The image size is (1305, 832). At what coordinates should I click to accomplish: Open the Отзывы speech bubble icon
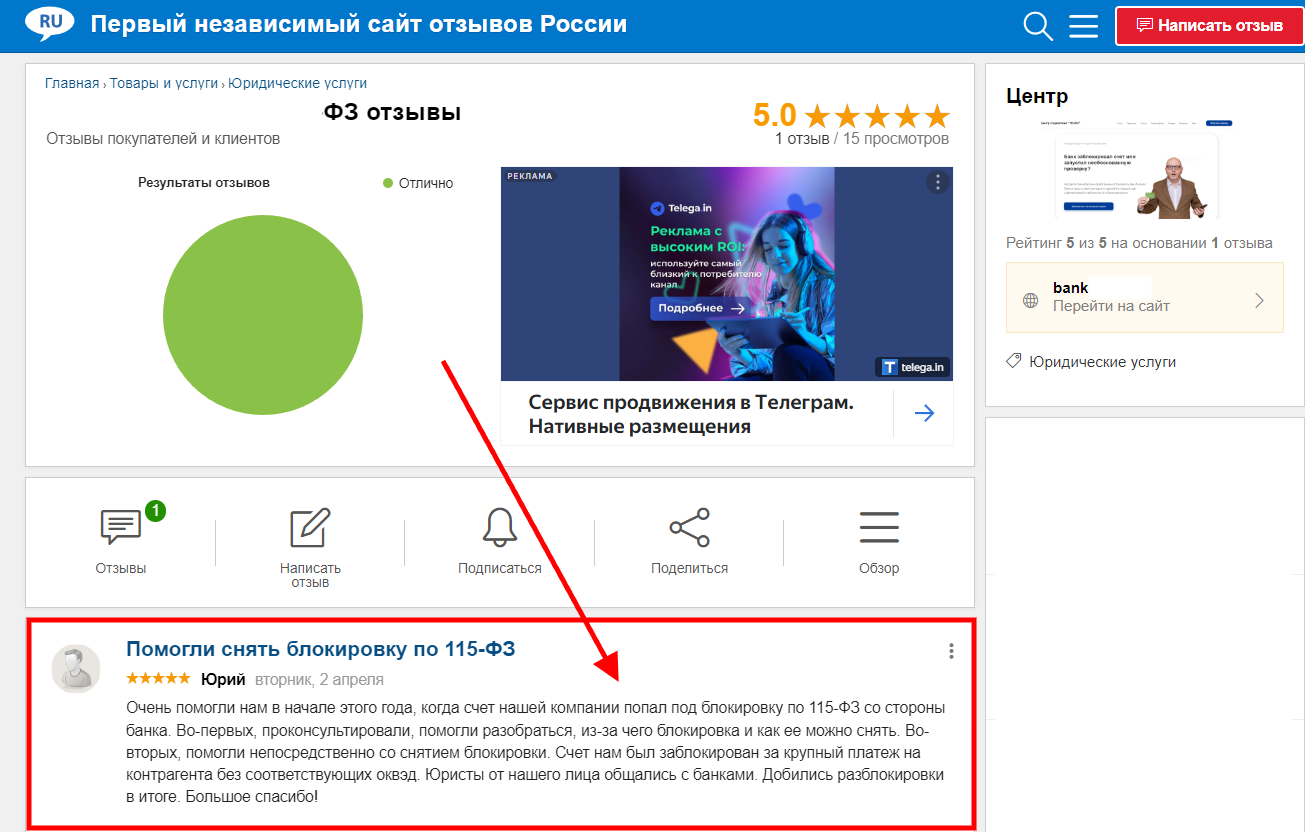(121, 527)
